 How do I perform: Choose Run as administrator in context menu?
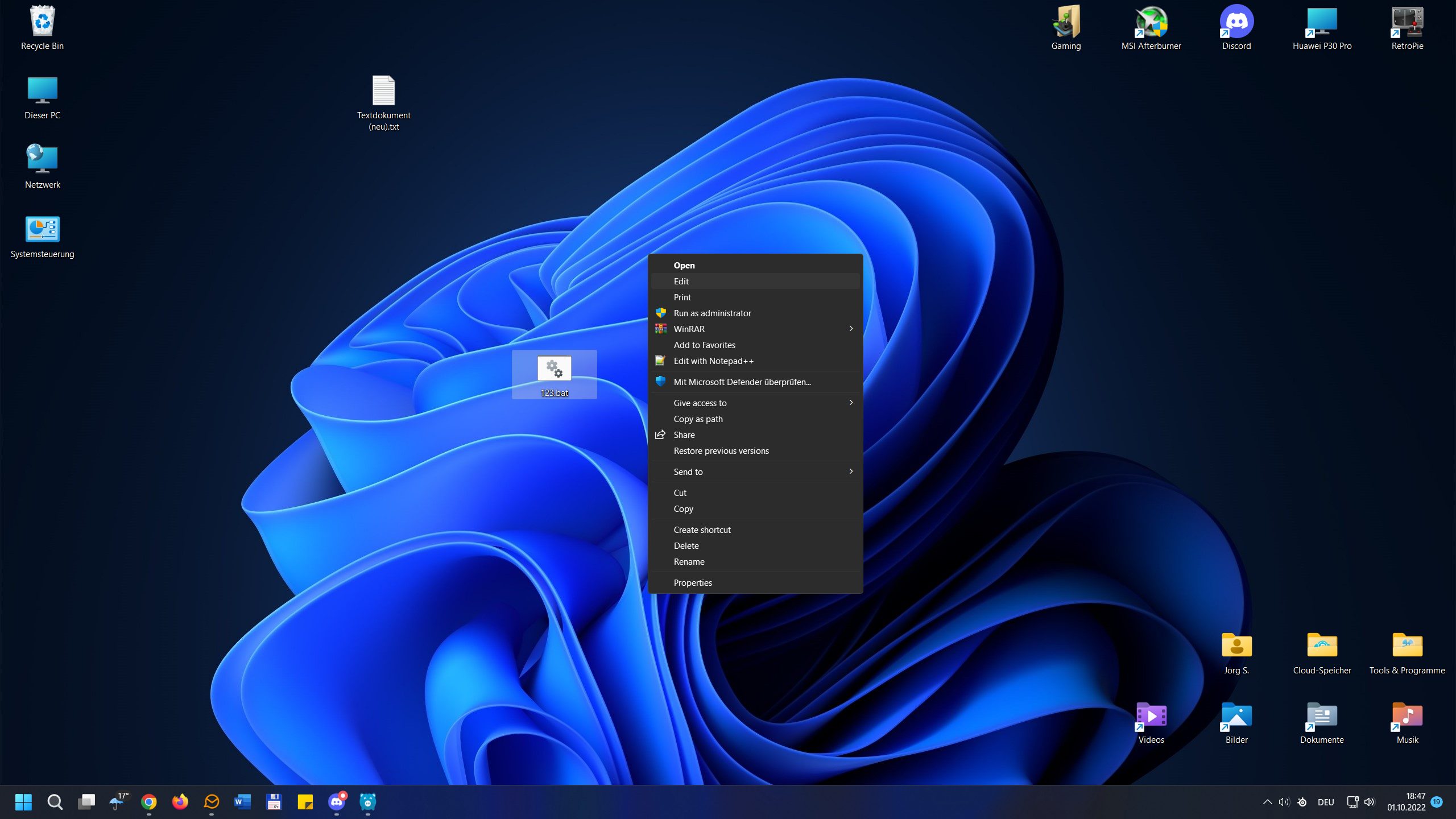point(712,313)
